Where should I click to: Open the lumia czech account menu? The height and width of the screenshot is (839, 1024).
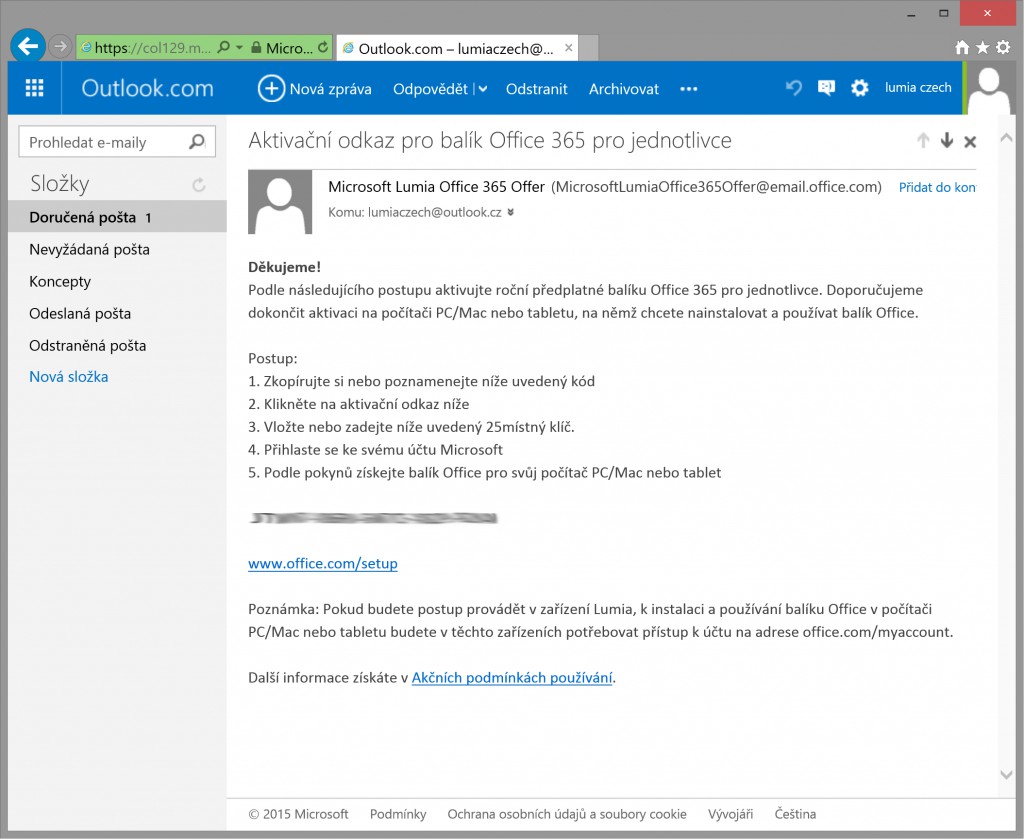click(918, 87)
